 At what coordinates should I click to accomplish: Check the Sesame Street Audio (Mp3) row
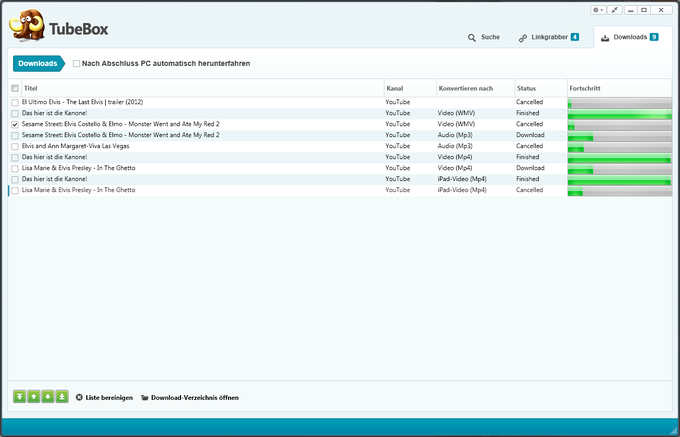pyautogui.click(x=15, y=136)
